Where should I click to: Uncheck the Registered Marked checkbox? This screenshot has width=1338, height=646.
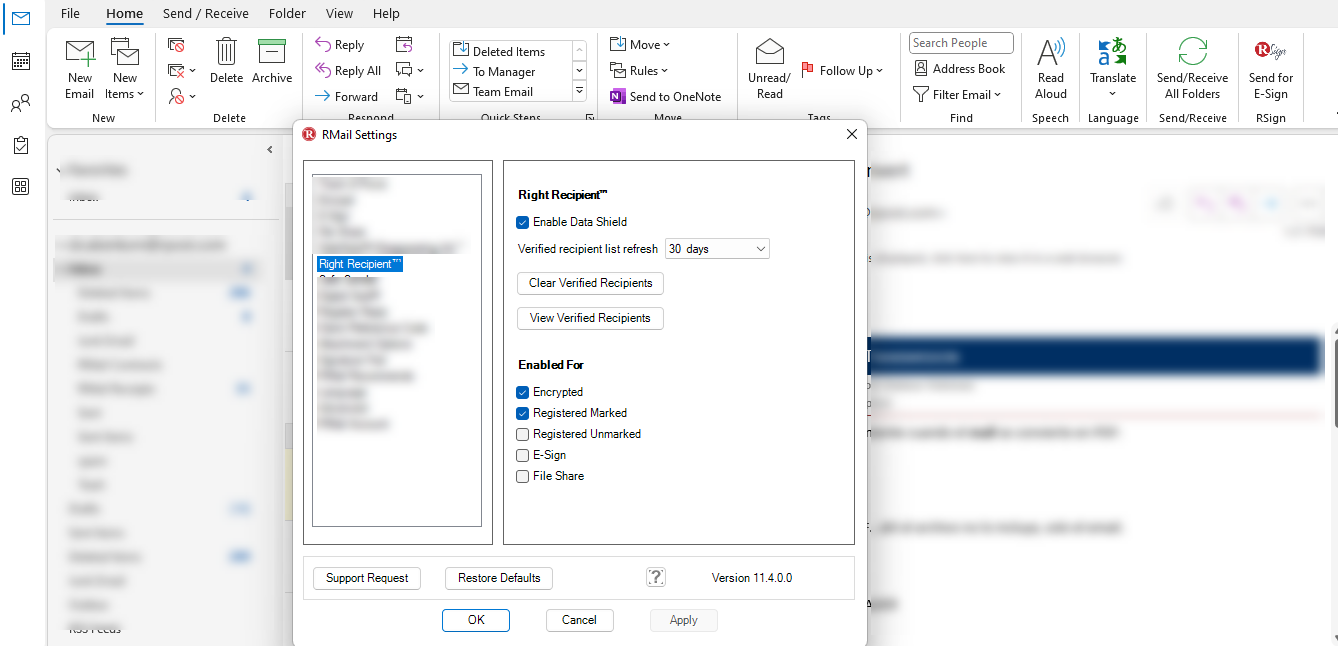point(522,413)
